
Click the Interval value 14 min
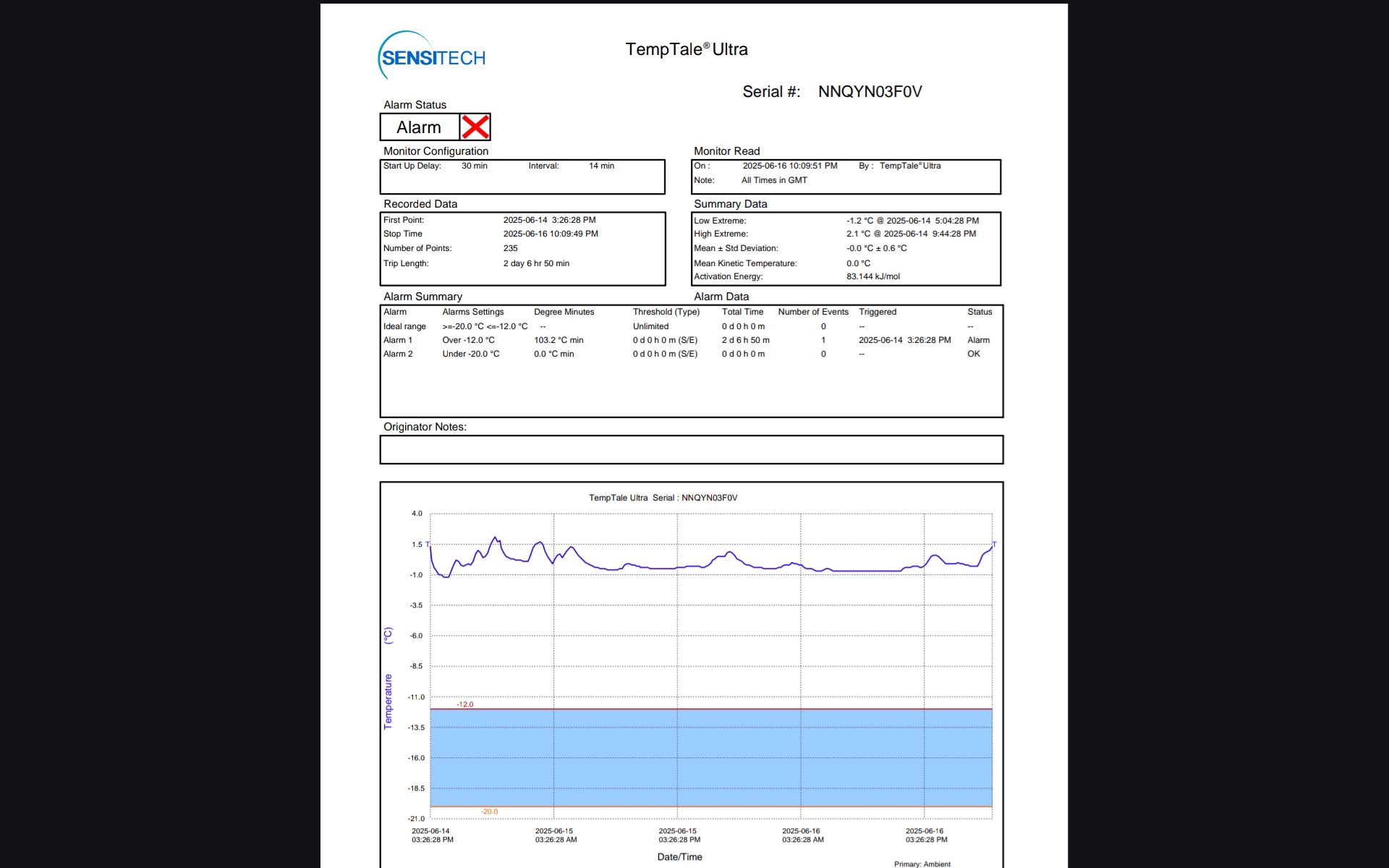coord(601,166)
